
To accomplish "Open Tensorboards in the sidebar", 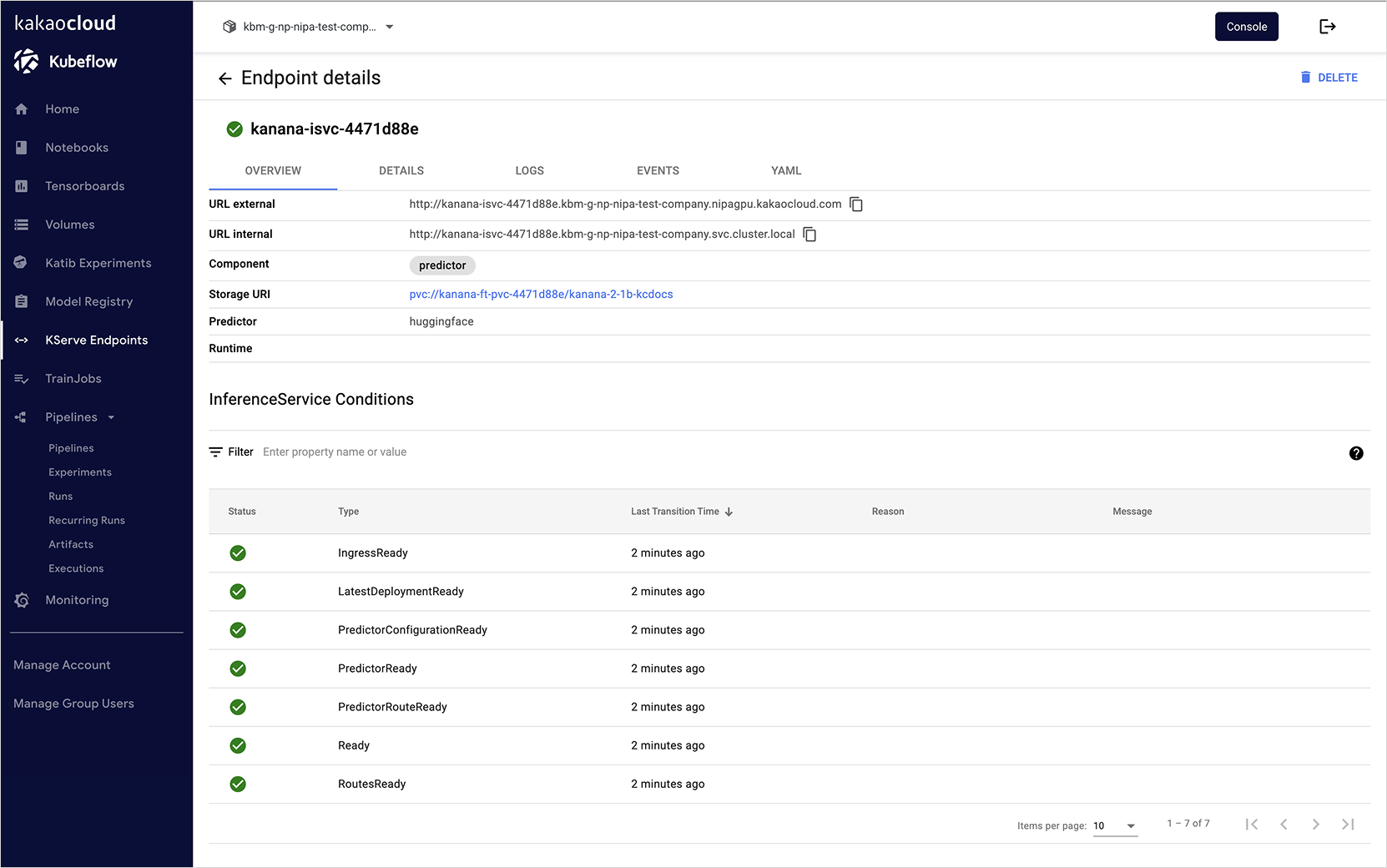I will point(85,186).
